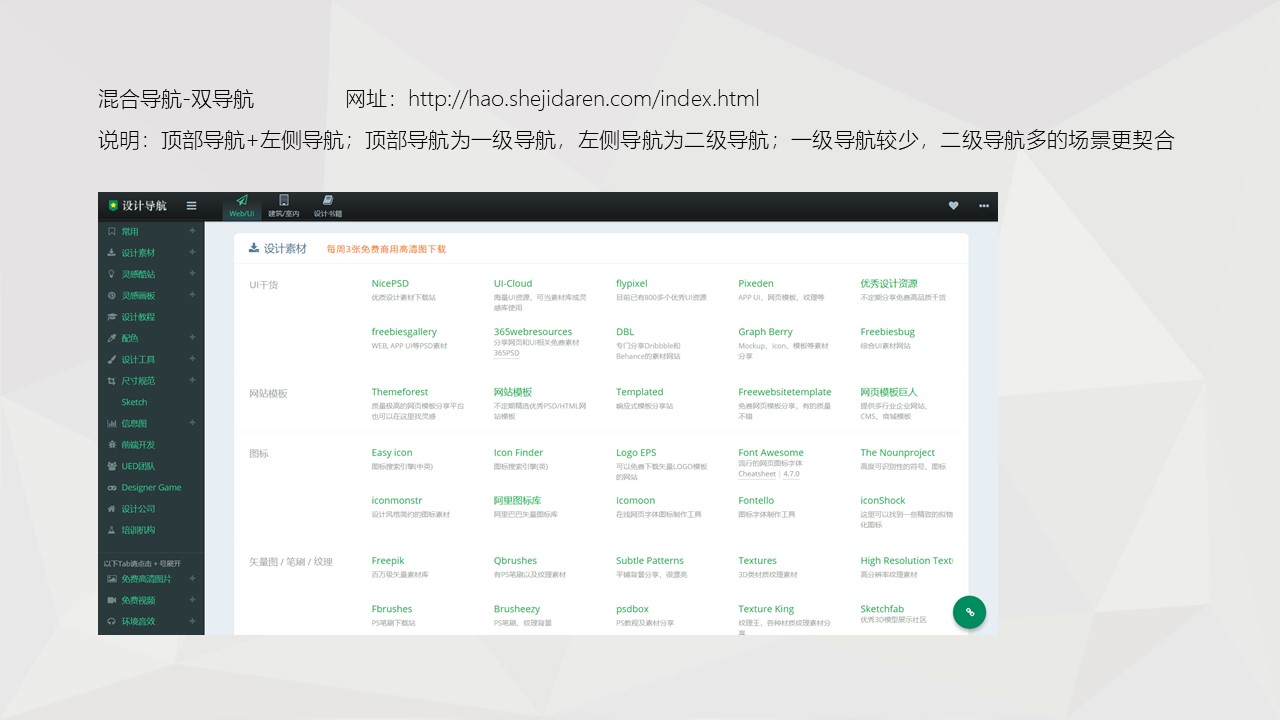Select 设计教程 label in the sidebar
The image size is (1280, 720).
(138, 317)
